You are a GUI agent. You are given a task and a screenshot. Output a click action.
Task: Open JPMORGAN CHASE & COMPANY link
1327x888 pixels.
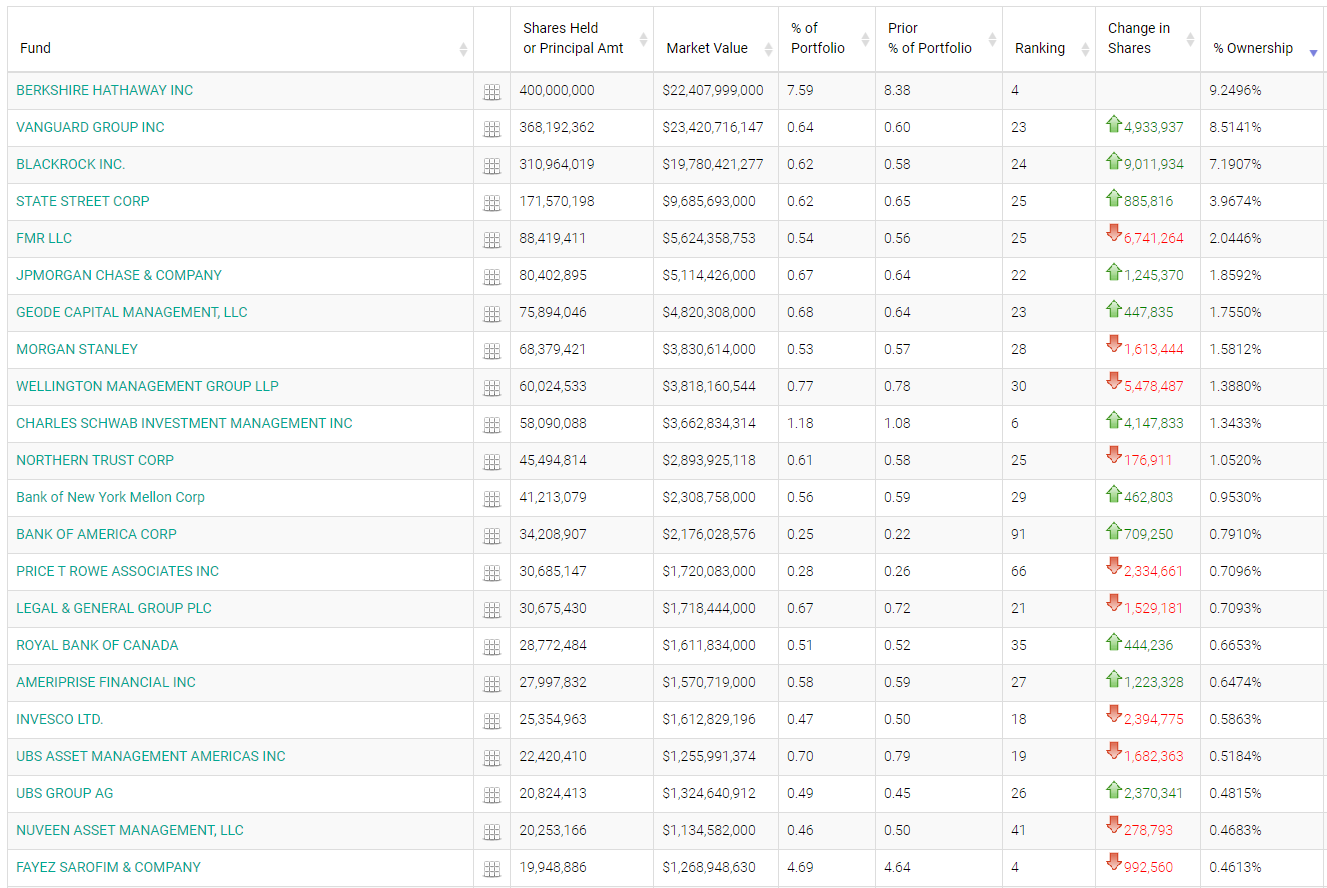coord(119,275)
